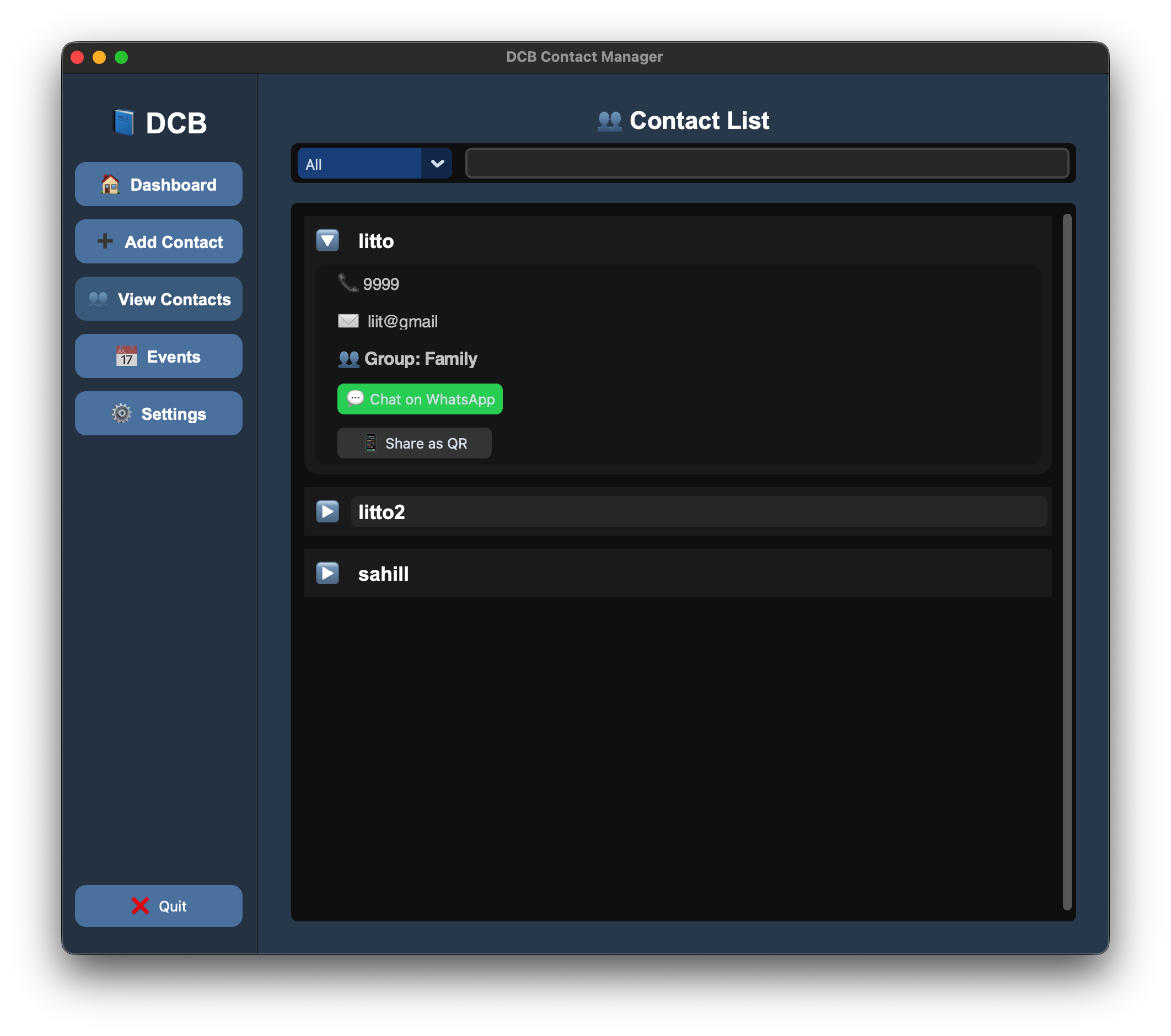Click the phone icon beside 9999
This screenshot has width=1171, height=1036.
[347, 282]
